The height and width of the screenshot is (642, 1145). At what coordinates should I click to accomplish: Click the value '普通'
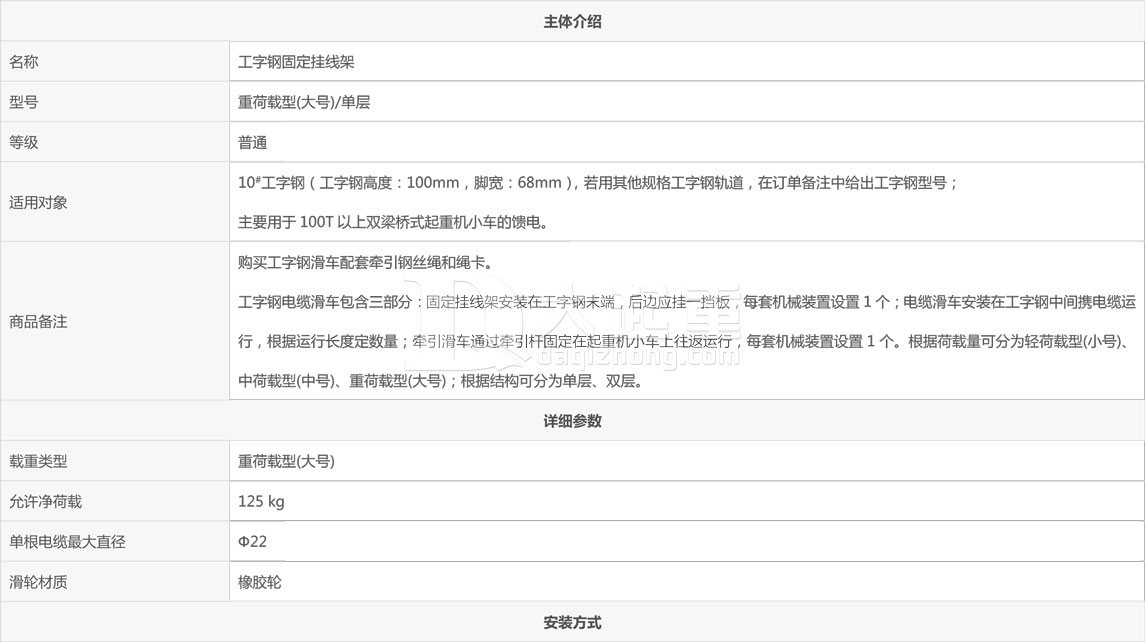(x=253, y=142)
